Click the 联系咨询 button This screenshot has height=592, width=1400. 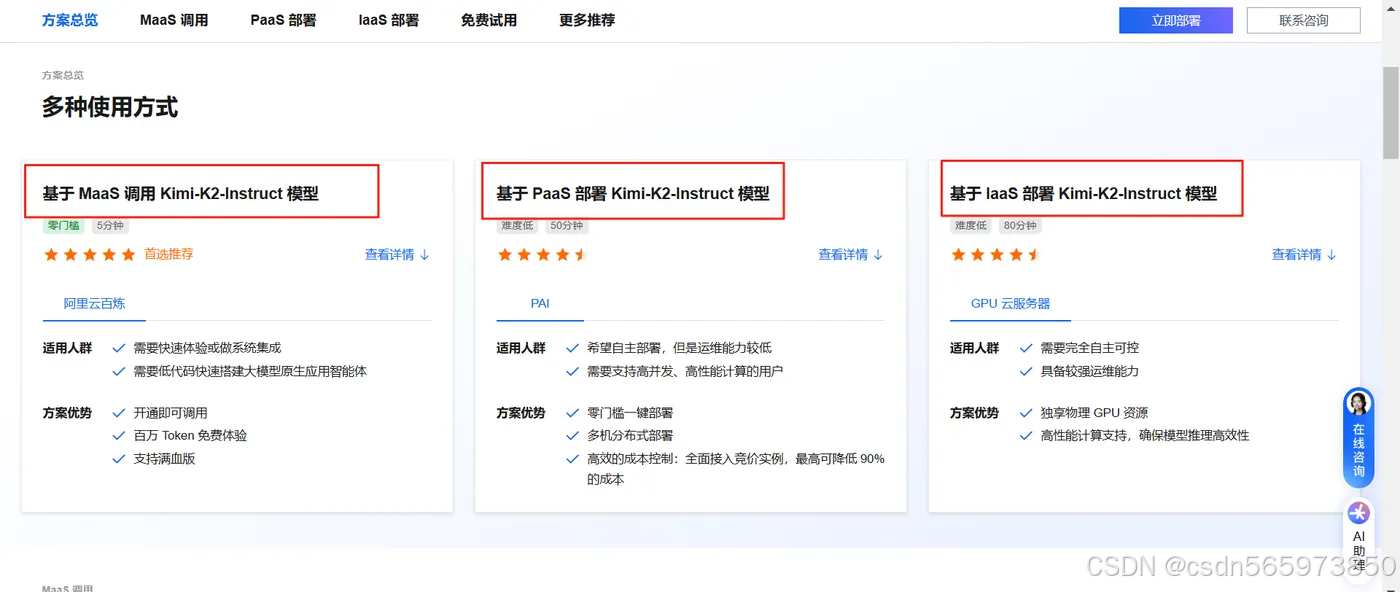pos(1303,19)
